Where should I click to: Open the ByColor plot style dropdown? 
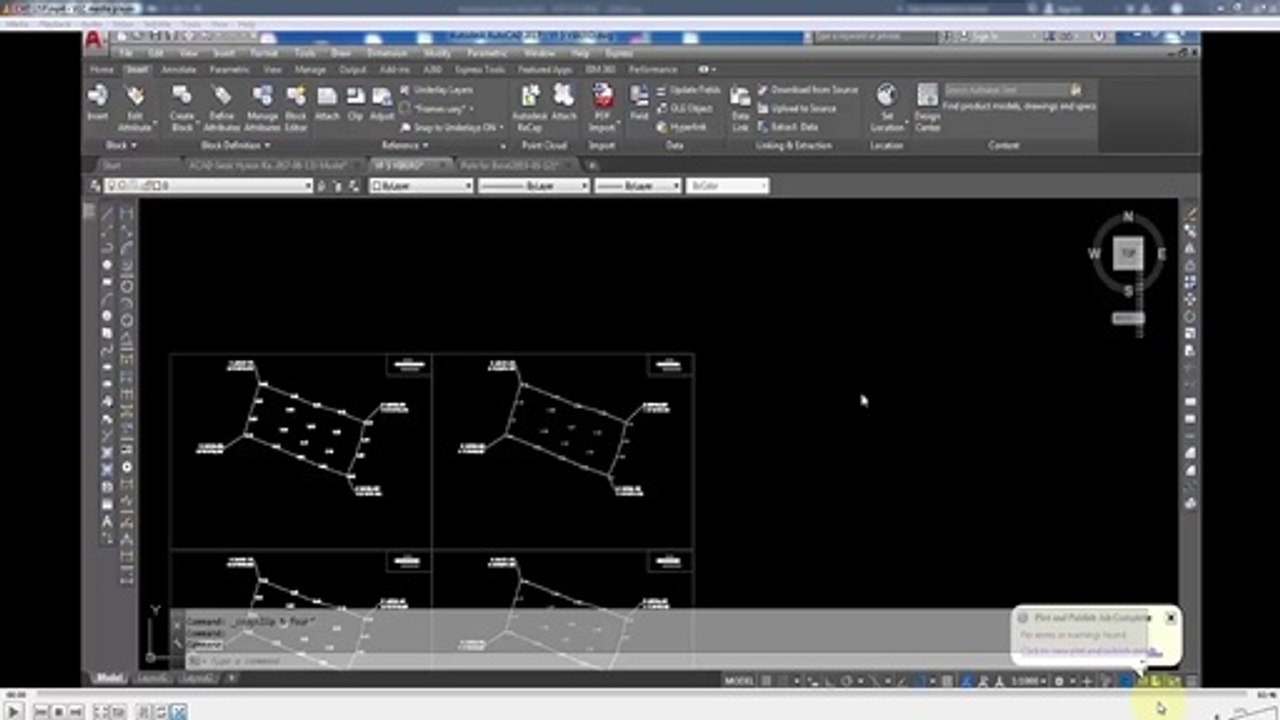[x=728, y=186]
